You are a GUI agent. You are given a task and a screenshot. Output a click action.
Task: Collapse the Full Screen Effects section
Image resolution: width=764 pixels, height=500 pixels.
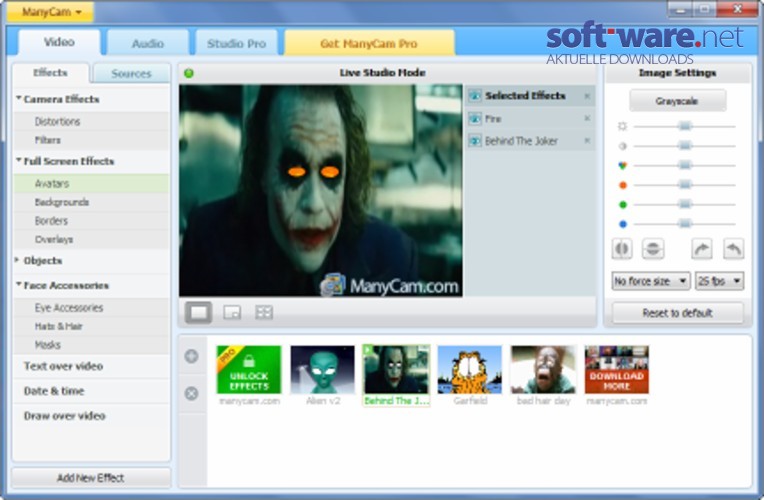coord(19,160)
